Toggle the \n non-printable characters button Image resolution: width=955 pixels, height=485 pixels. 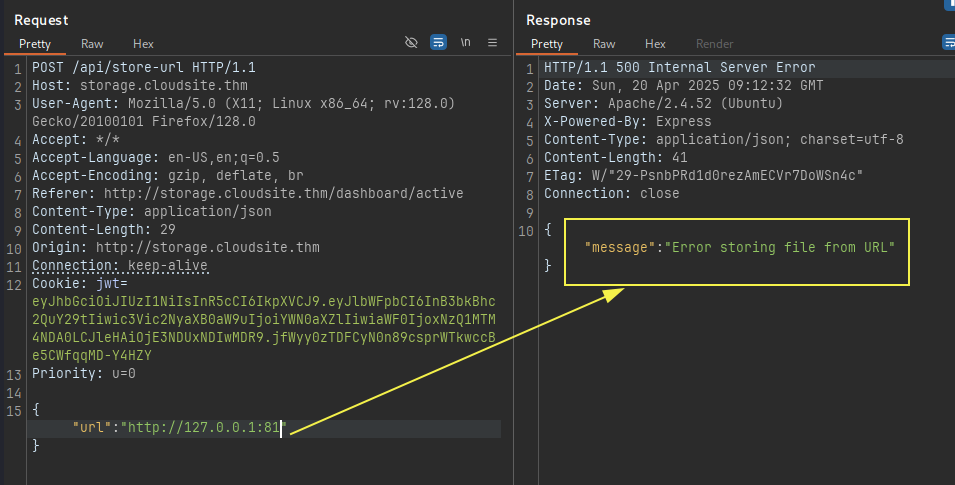(x=465, y=43)
